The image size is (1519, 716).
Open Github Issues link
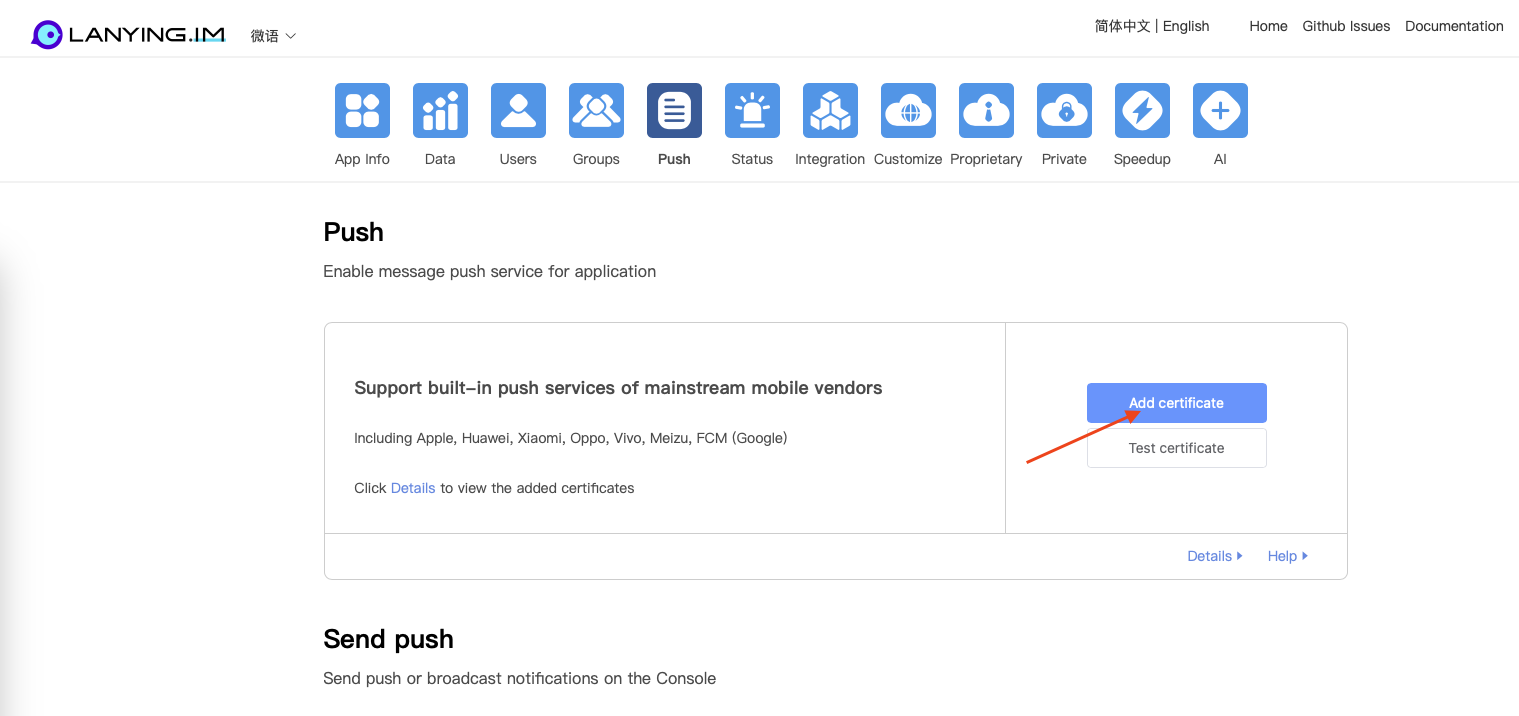coord(1346,26)
